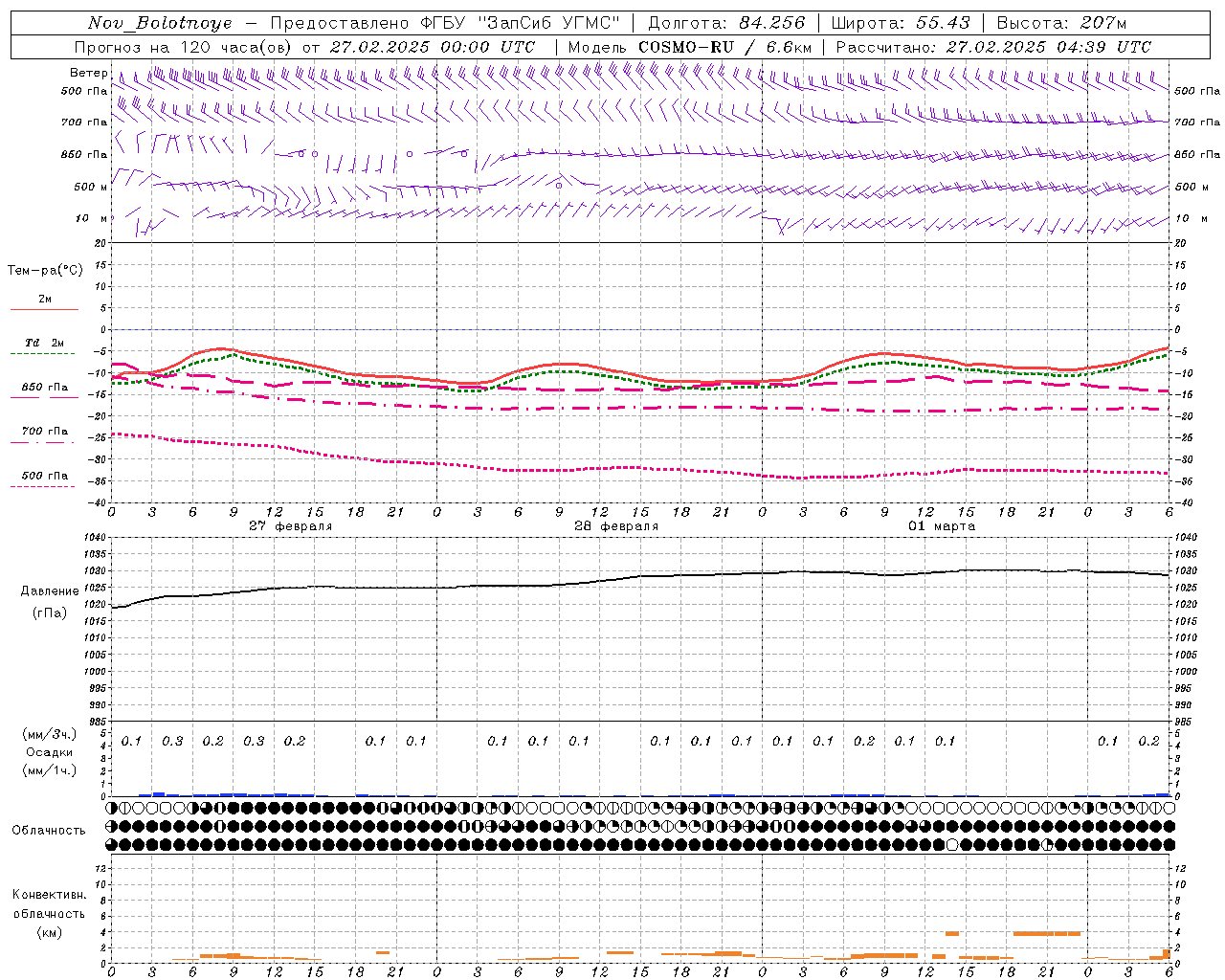The height and width of the screenshot is (980, 1225).
Task: Click the 700 гПа dash-dot legend line sample
Action: click(x=42, y=442)
